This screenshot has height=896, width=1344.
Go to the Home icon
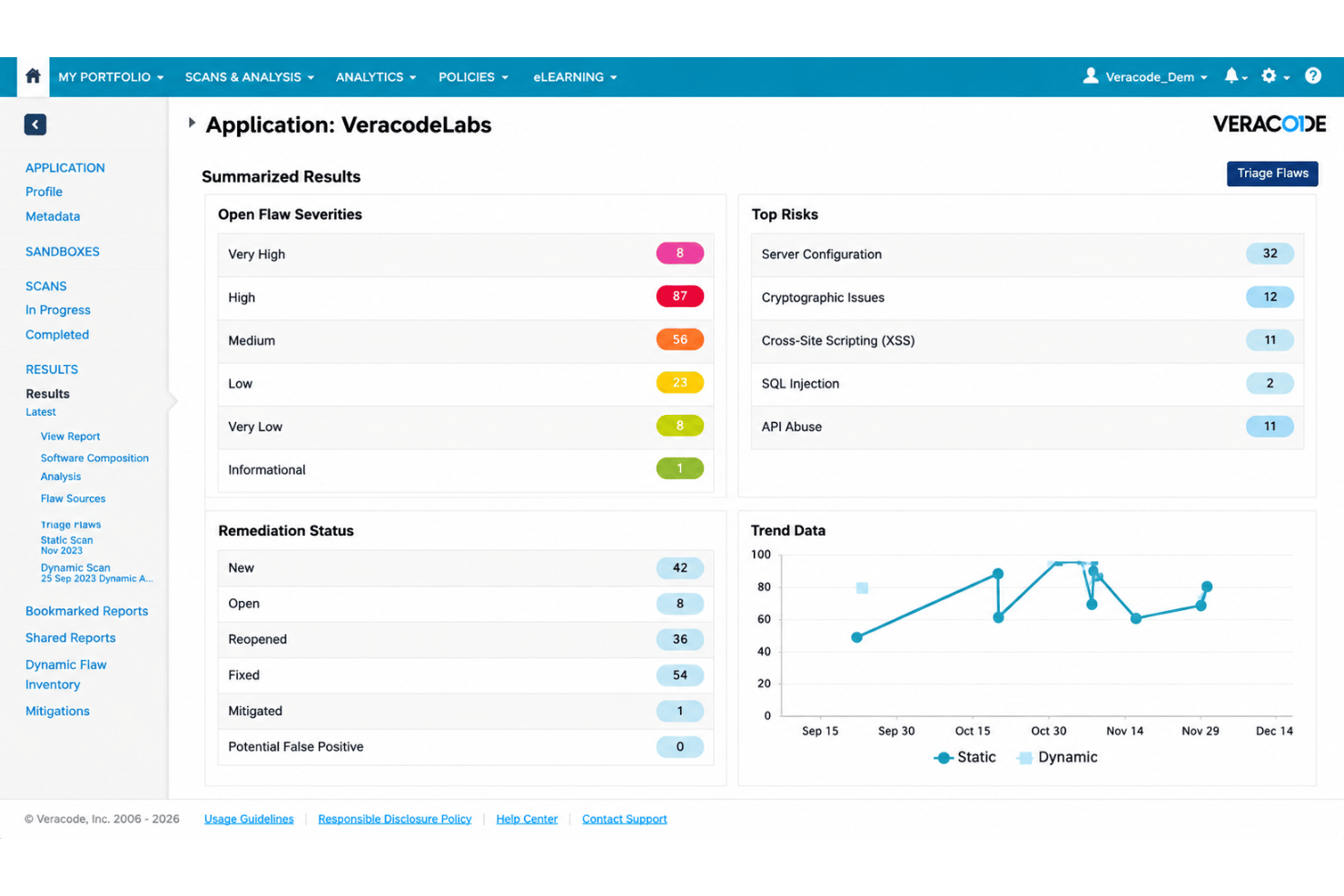pyautogui.click(x=33, y=76)
